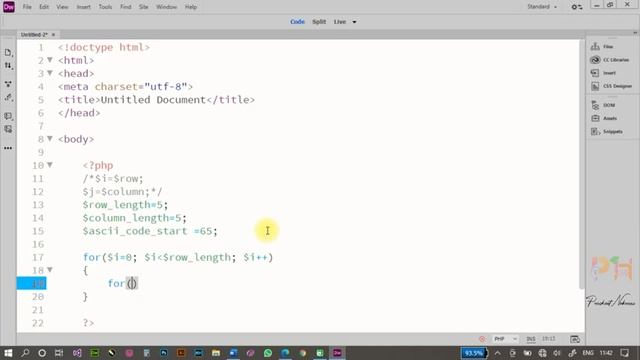Screen dimensions: 640x360
Task: Open the View menu
Action: pyautogui.click(x=62, y=7)
